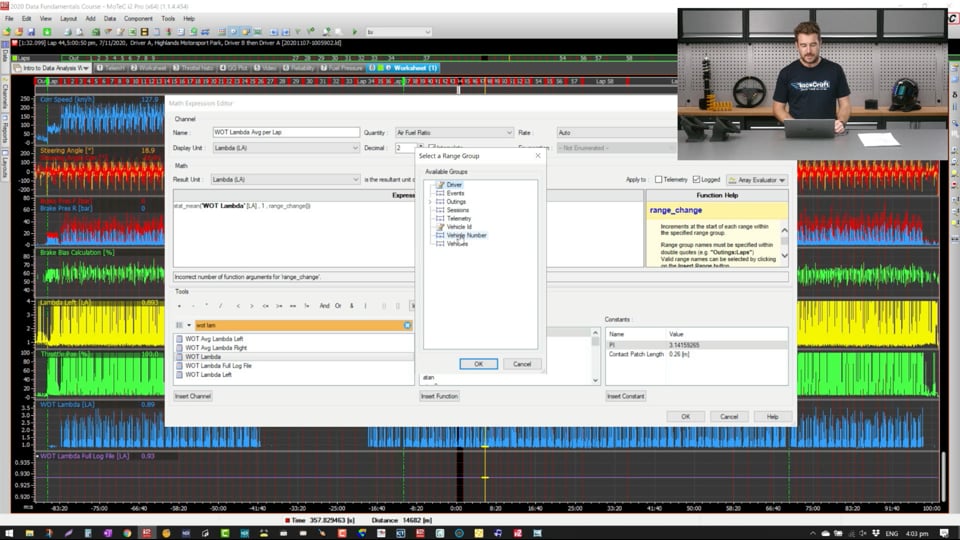The width and height of the screenshot is (960, 540).
Task: Expand the Outings tree node
Action: point(430,202)
